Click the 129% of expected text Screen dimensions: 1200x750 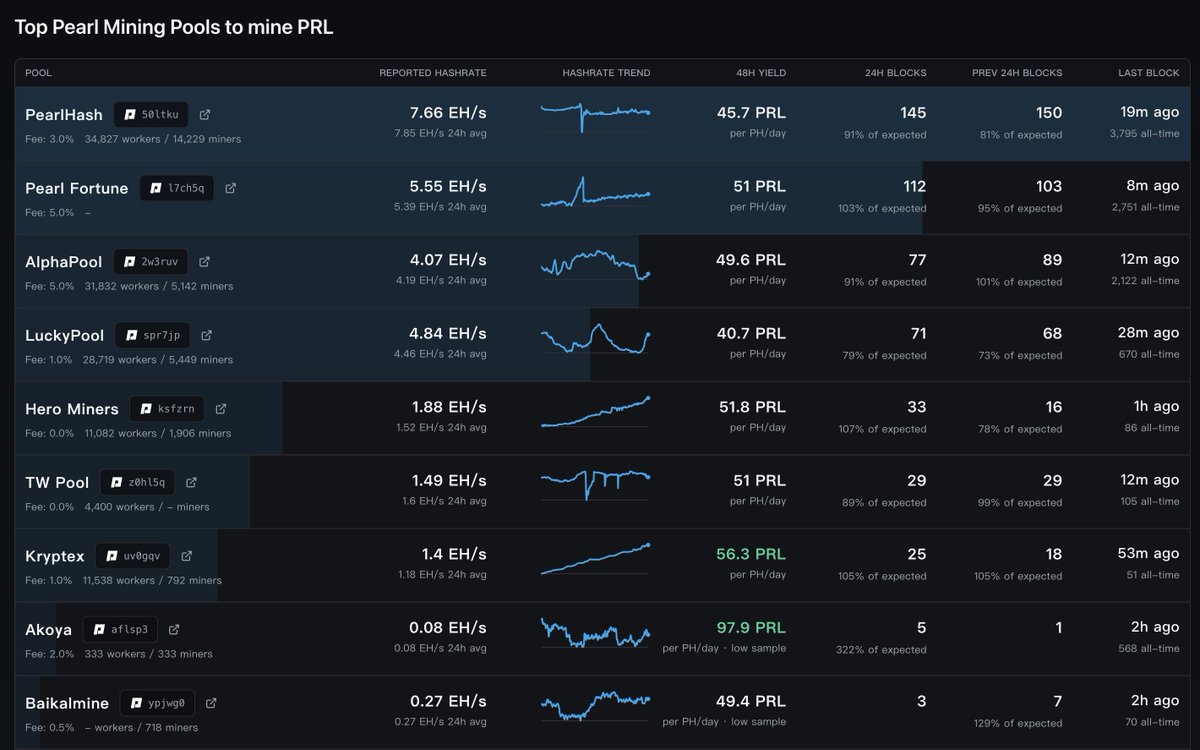[x=1019, y=723]
